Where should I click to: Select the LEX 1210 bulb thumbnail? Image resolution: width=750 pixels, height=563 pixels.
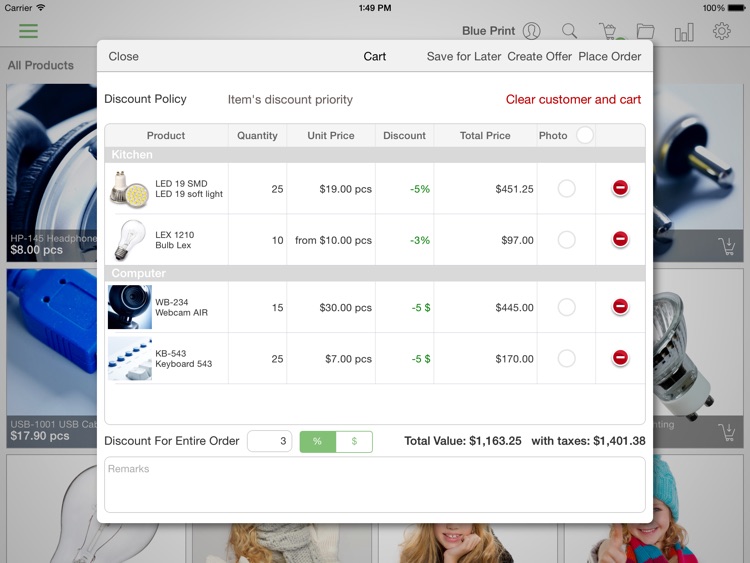point(130,240)
